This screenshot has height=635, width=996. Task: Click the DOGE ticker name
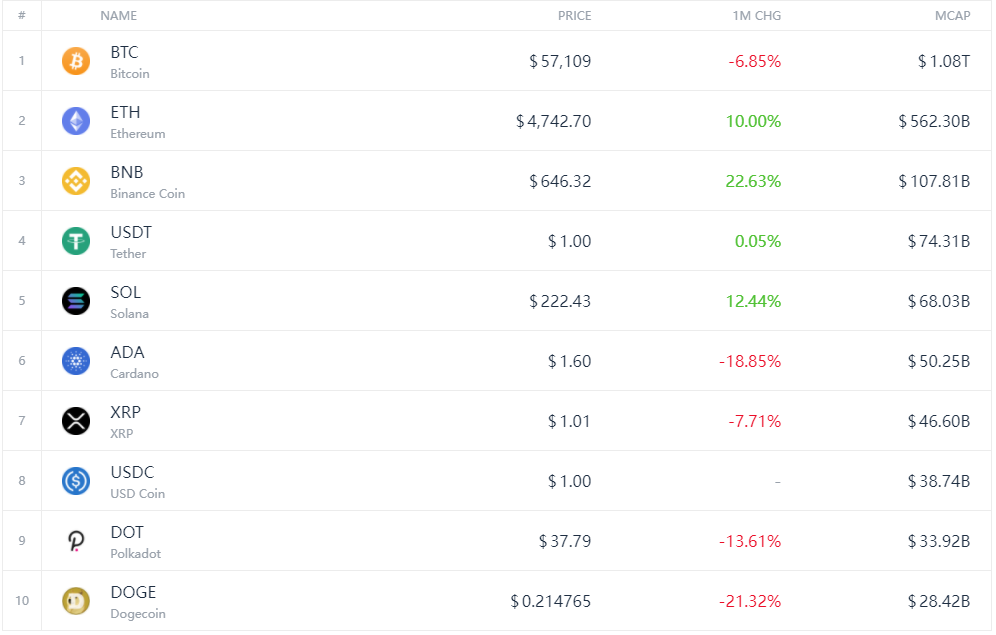[x=133, y=592]
